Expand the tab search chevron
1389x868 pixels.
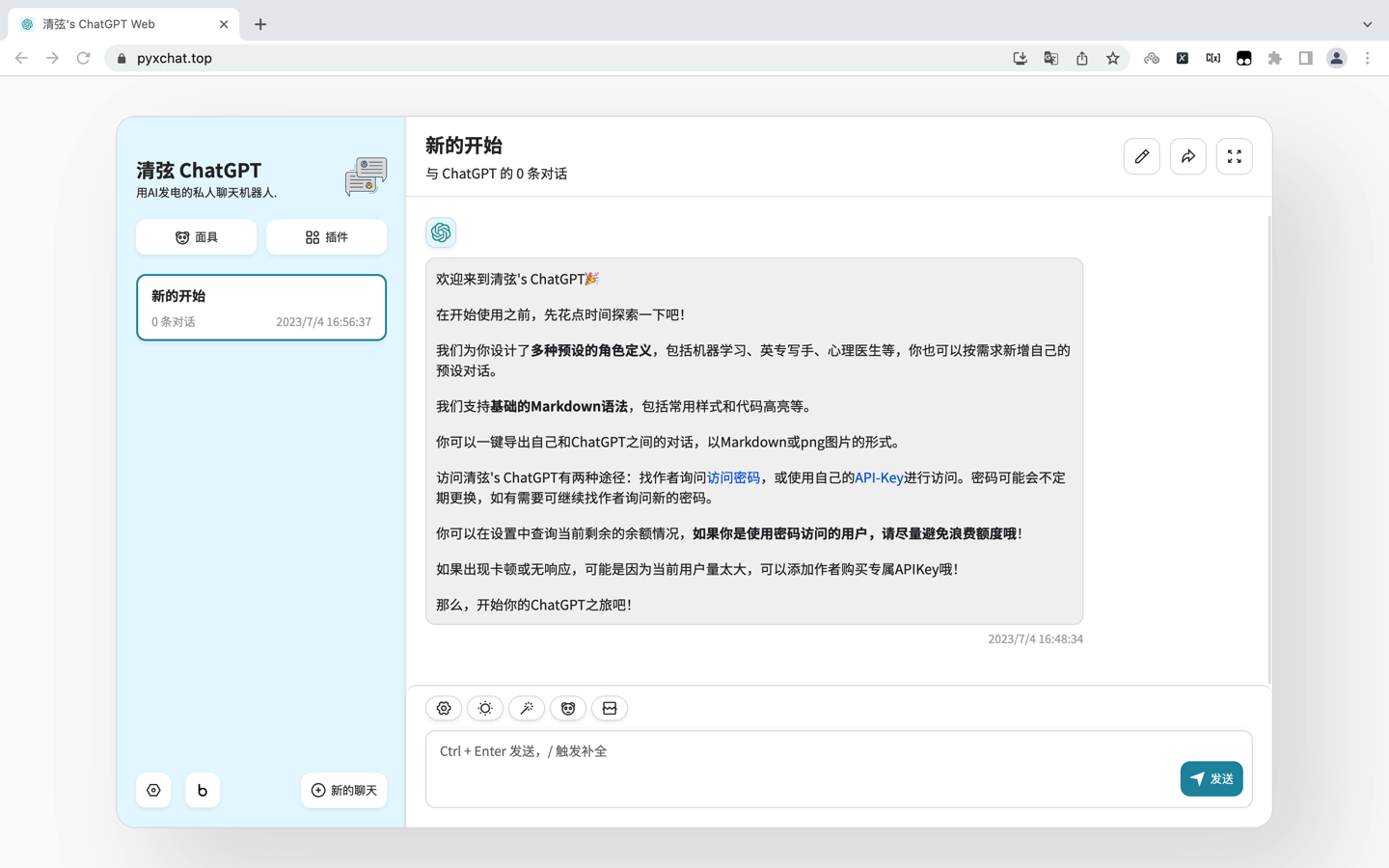pyautogui.click(x=1368, y=24)
